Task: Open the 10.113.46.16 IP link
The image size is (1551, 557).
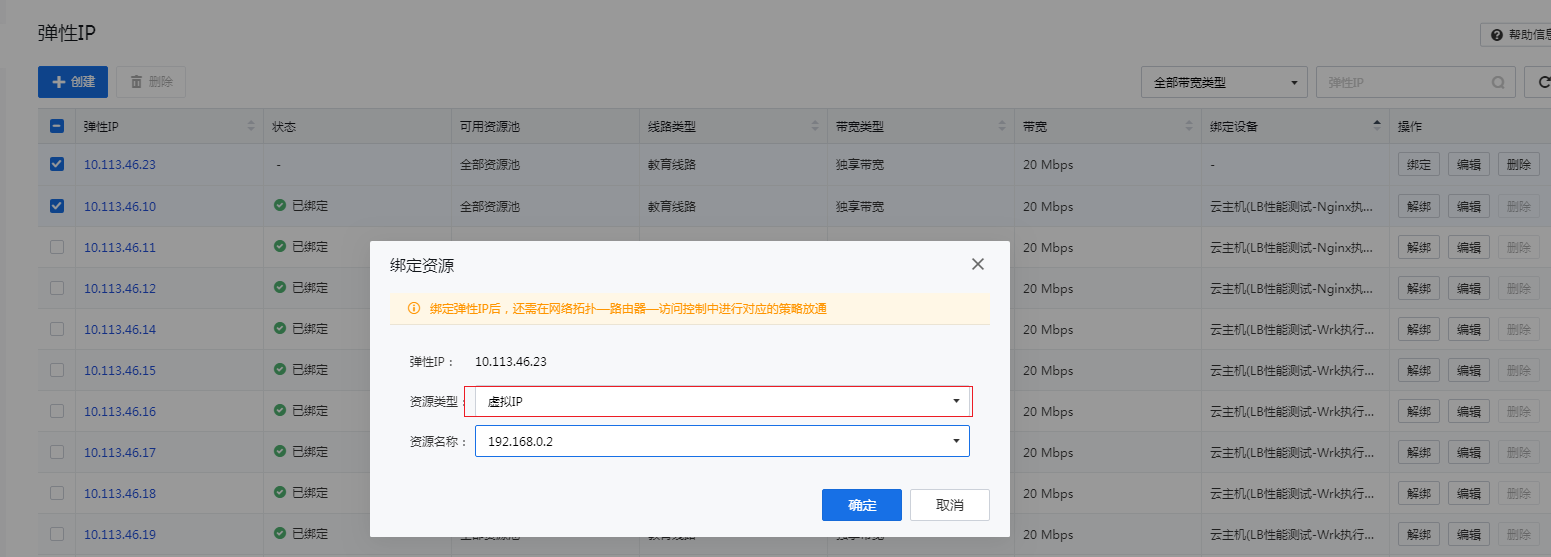Action: [x=120, y=411]
